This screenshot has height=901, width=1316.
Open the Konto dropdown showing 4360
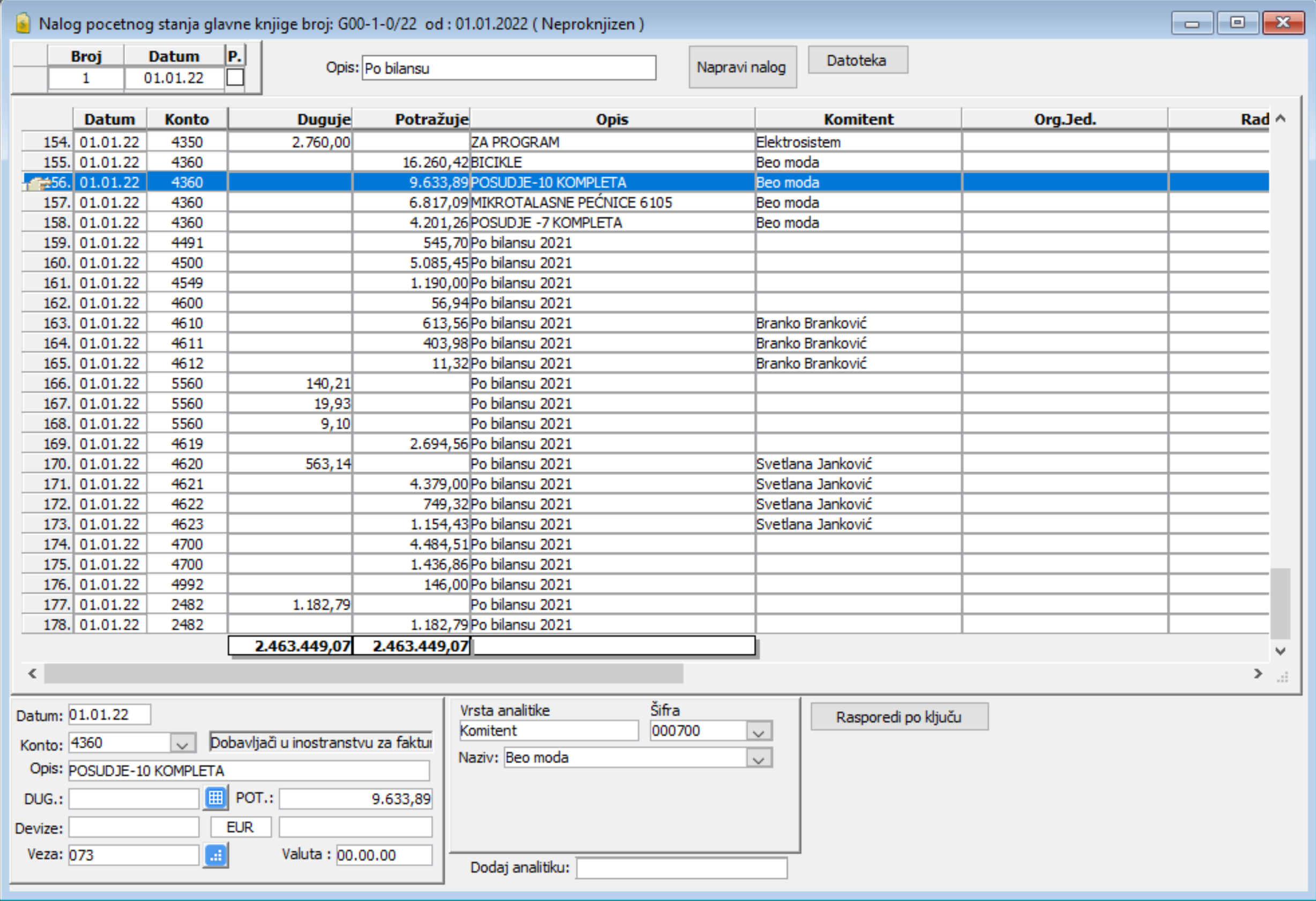click(182, 743)
